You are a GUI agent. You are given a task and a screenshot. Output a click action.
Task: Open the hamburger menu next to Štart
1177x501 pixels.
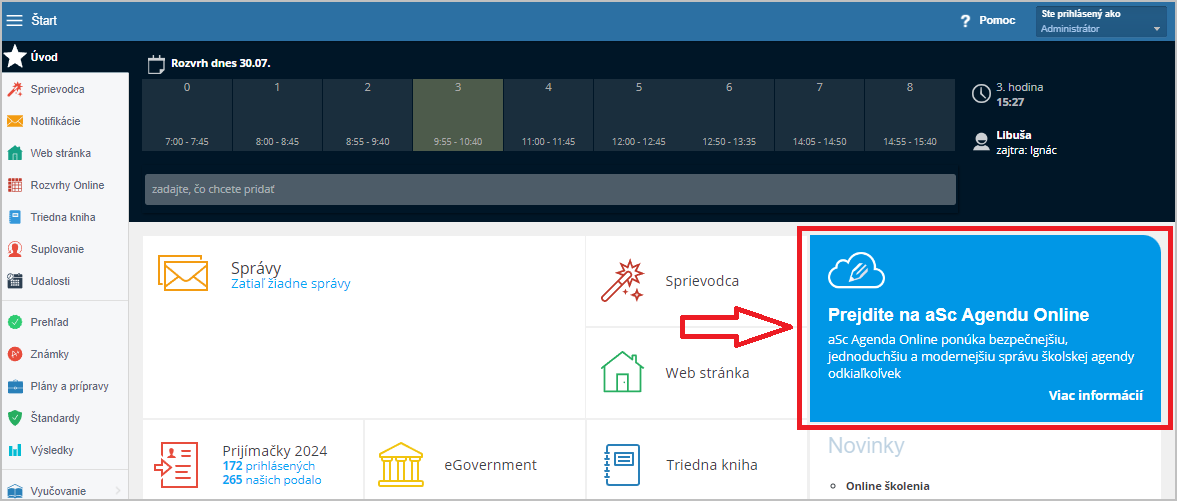tap(14, 20)
